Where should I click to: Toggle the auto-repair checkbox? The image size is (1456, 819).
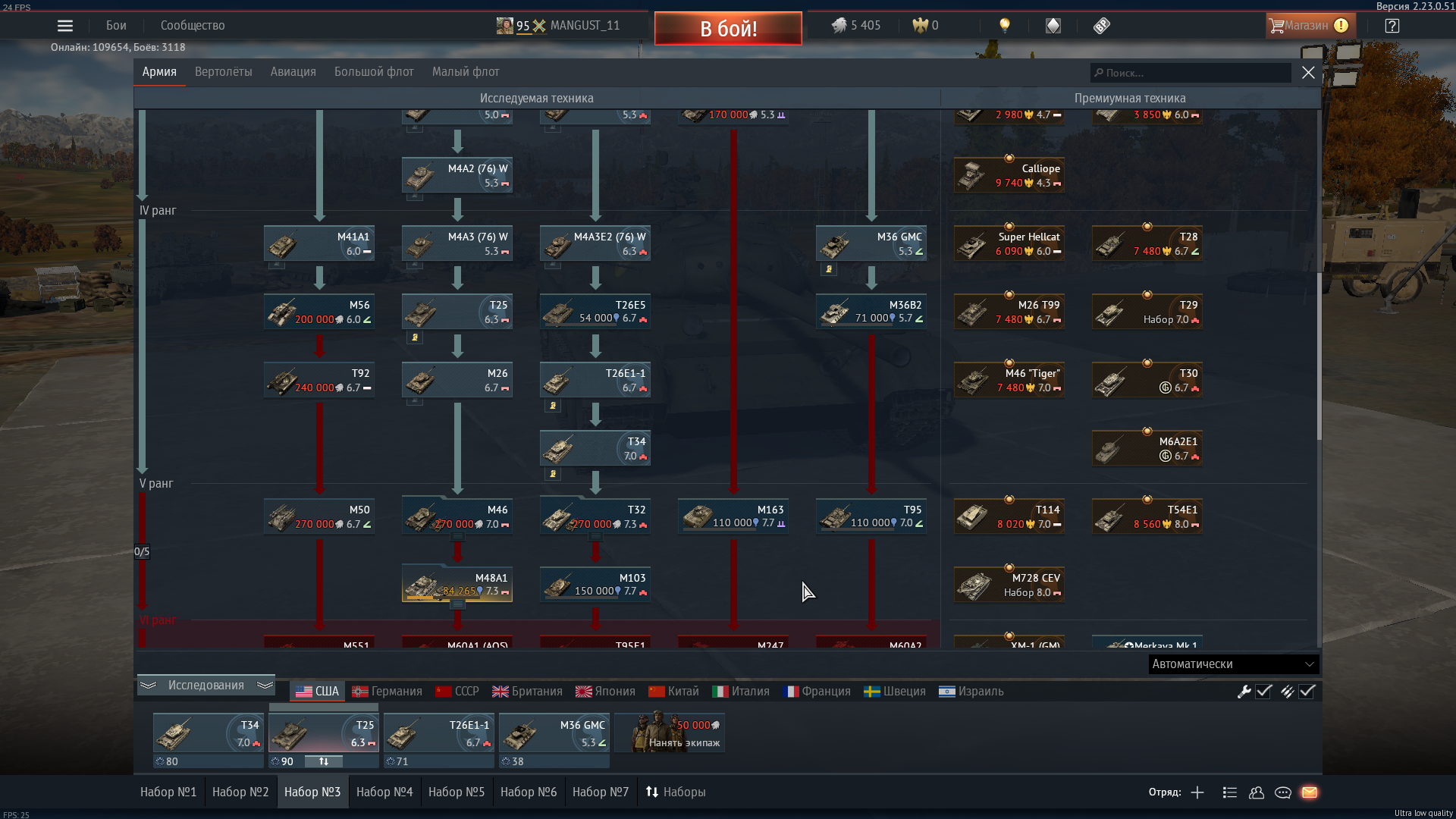(x=1263, y=692)
